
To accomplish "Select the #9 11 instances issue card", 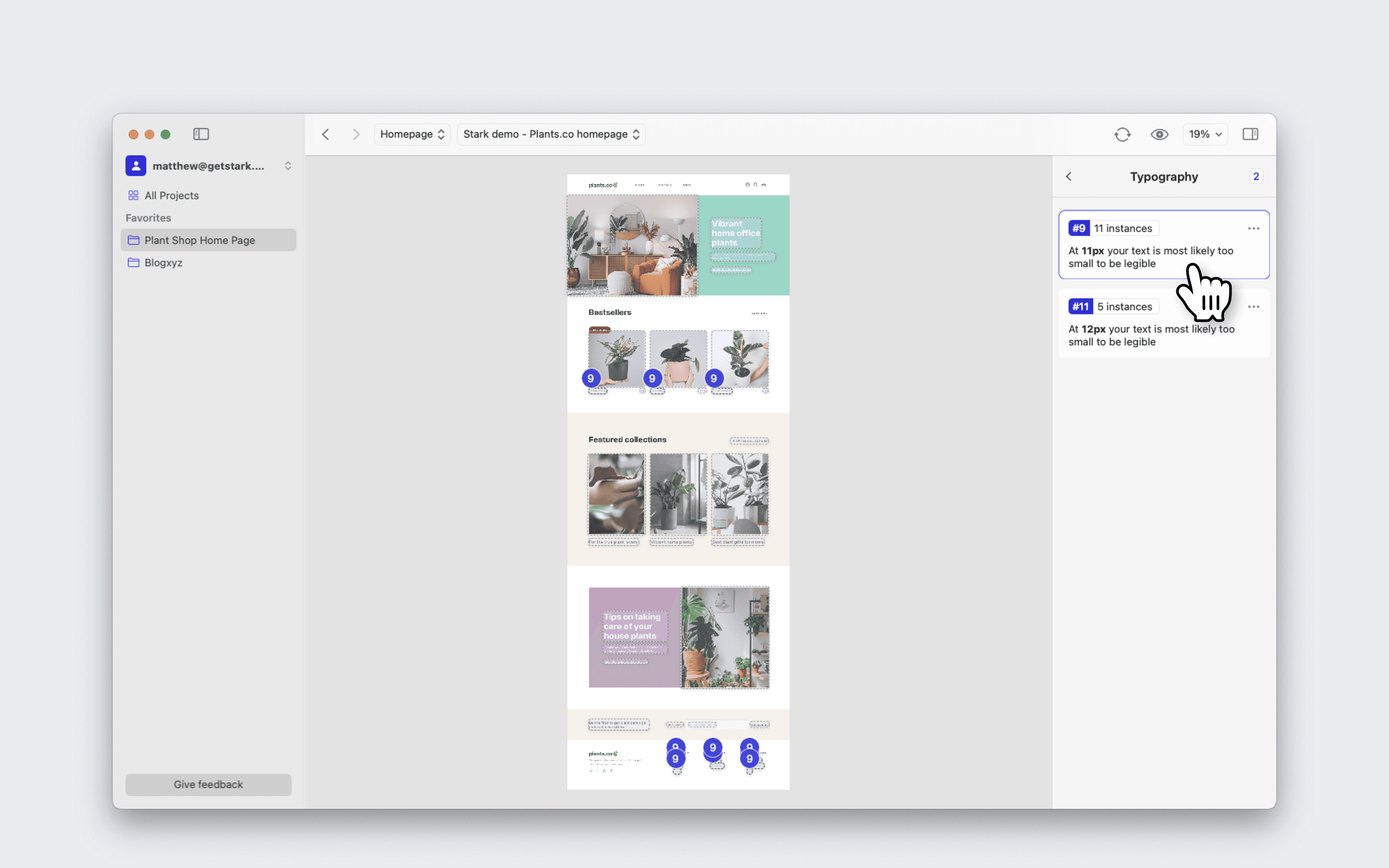I will 1163,244.
